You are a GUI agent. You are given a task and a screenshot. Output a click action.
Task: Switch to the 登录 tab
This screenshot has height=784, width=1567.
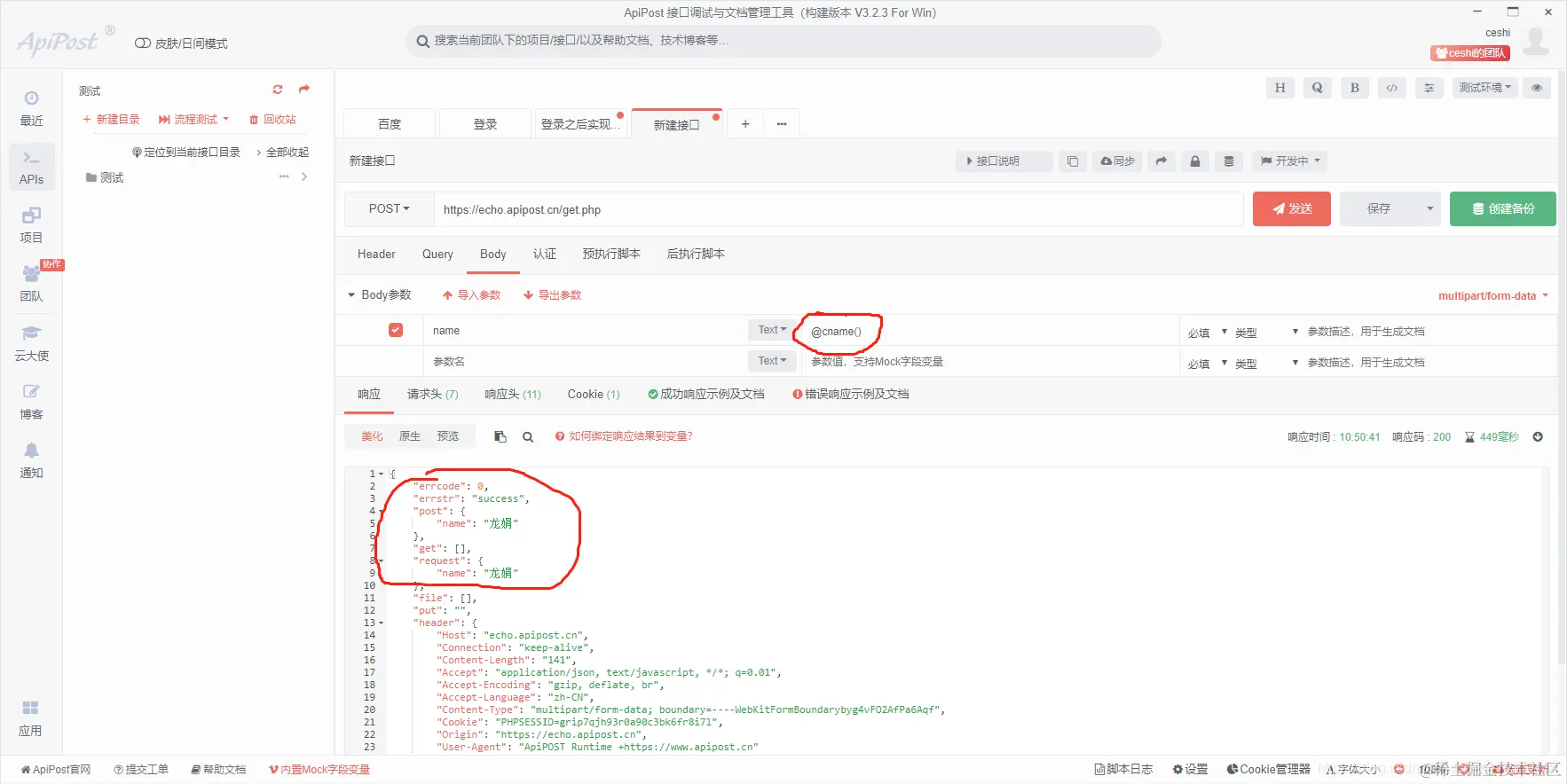click(485, 124)
